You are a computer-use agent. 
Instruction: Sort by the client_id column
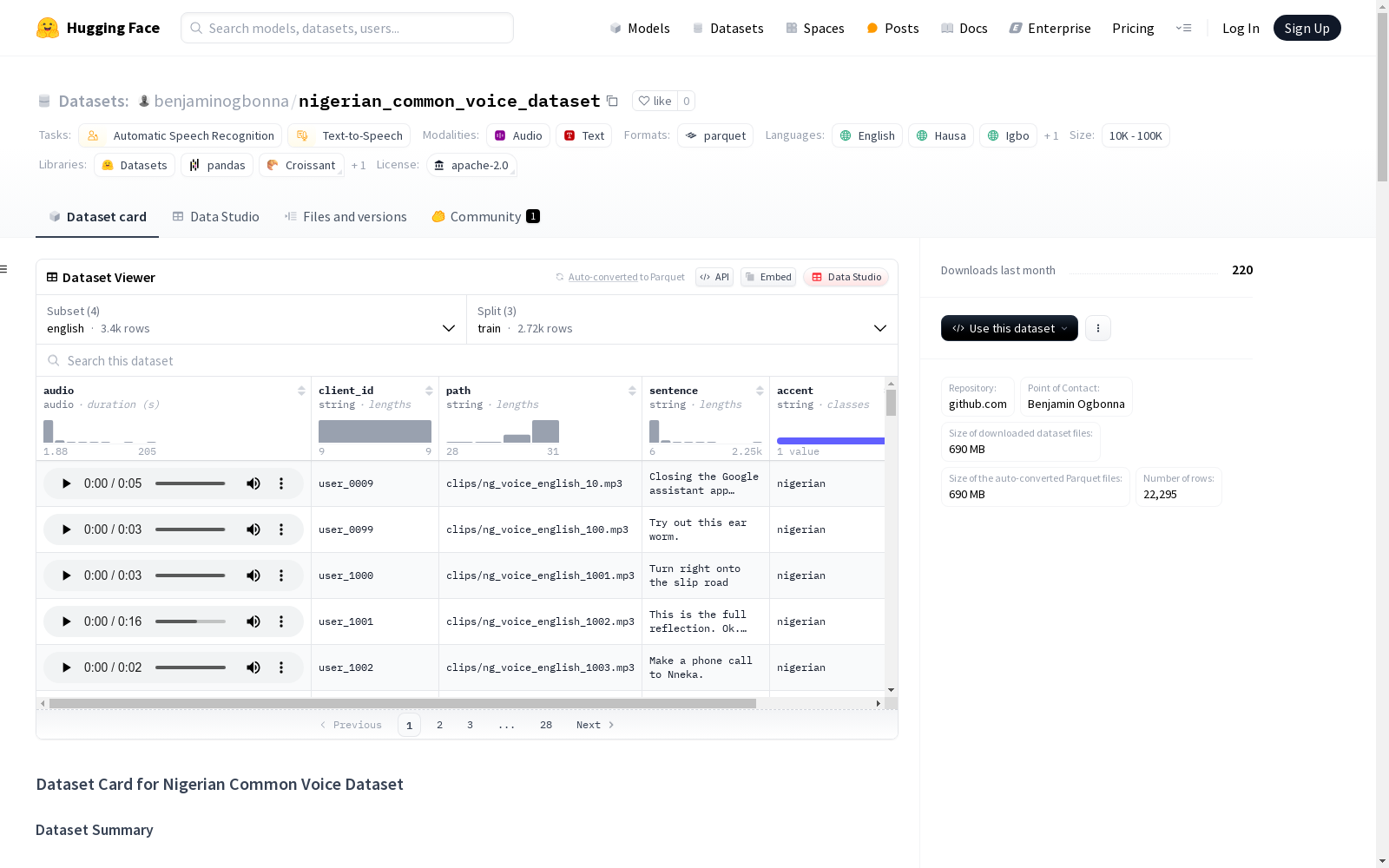click(x=429, y=391)
